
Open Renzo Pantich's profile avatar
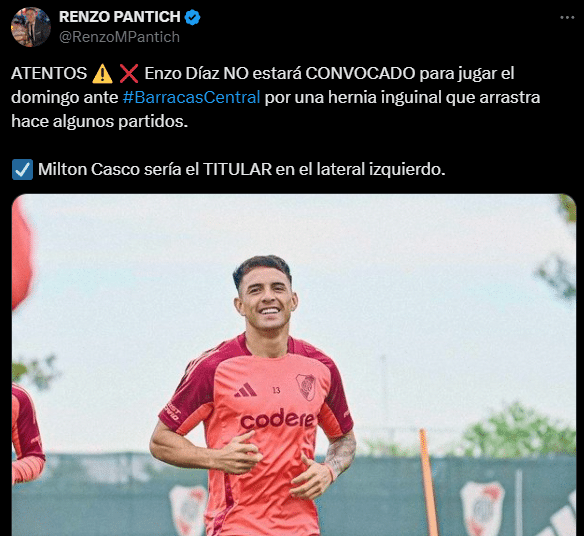click(x=31, y=27)
